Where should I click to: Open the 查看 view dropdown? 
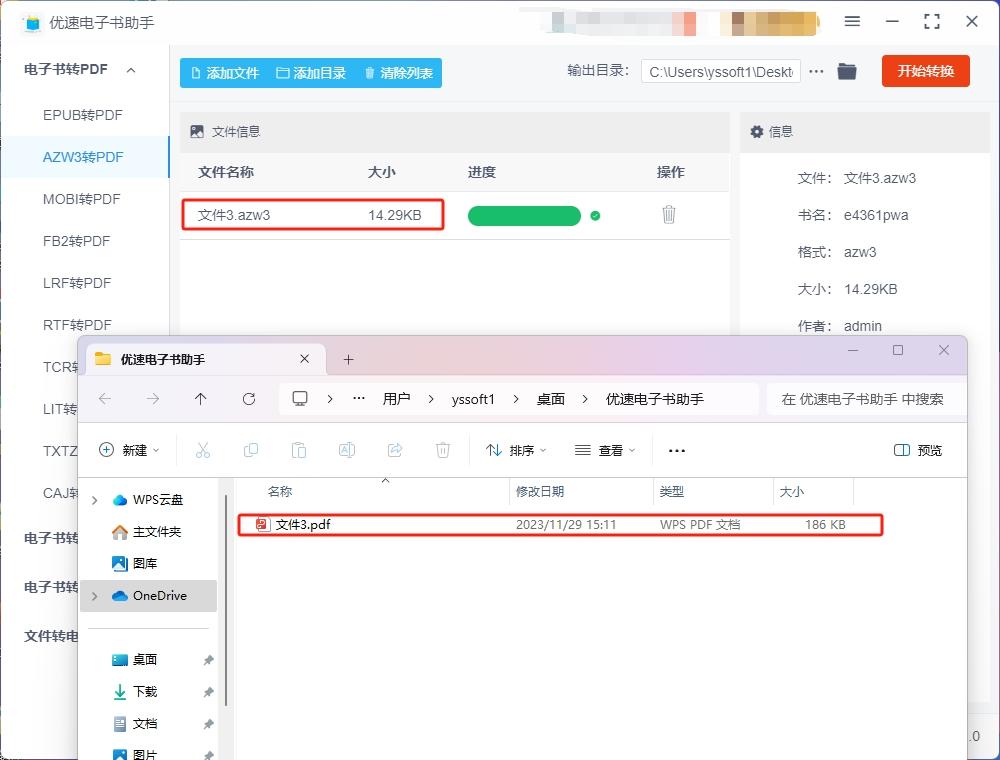point(605,450)
